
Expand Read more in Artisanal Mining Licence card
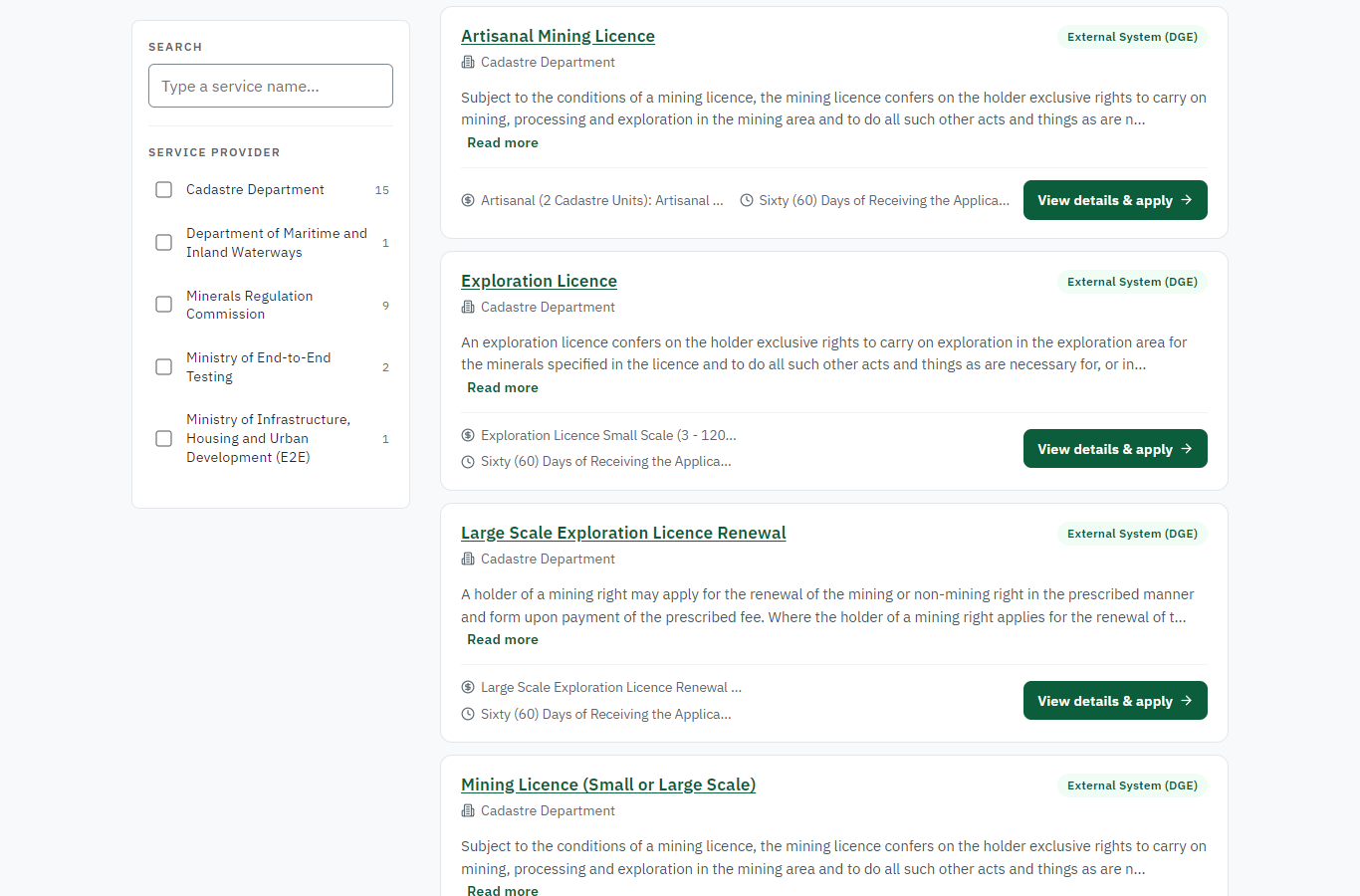(503, 142)
